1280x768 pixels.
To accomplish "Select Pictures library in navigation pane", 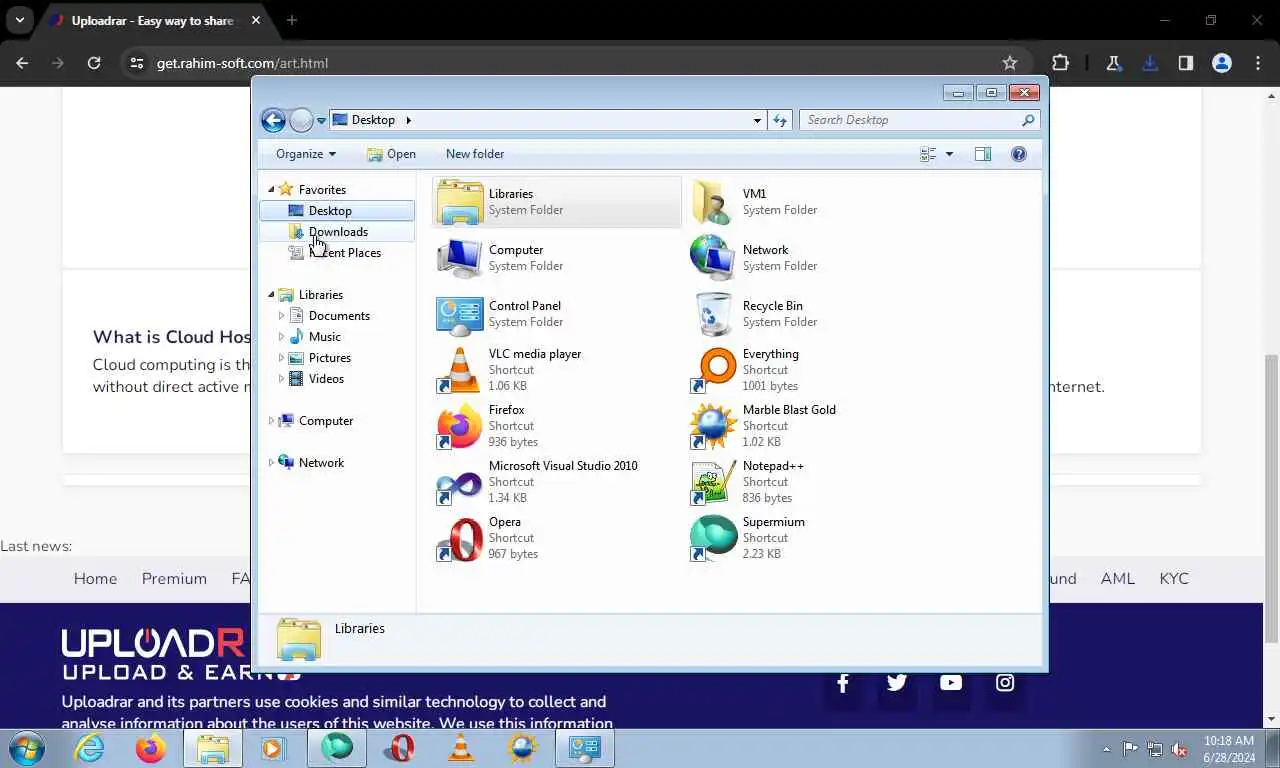I will click(330, 358).
